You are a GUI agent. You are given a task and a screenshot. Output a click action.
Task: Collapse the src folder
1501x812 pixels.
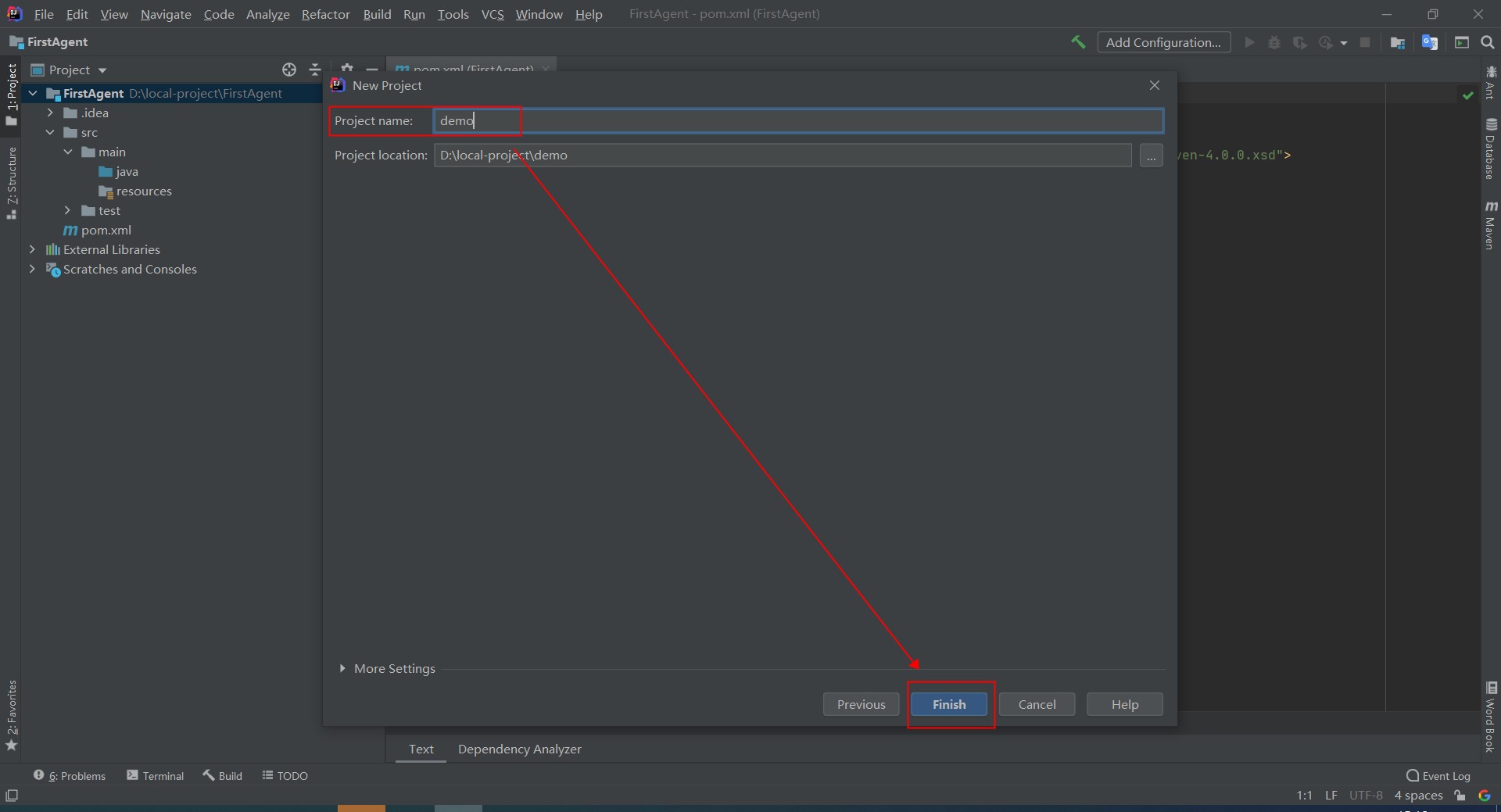[x=50, y=133]
